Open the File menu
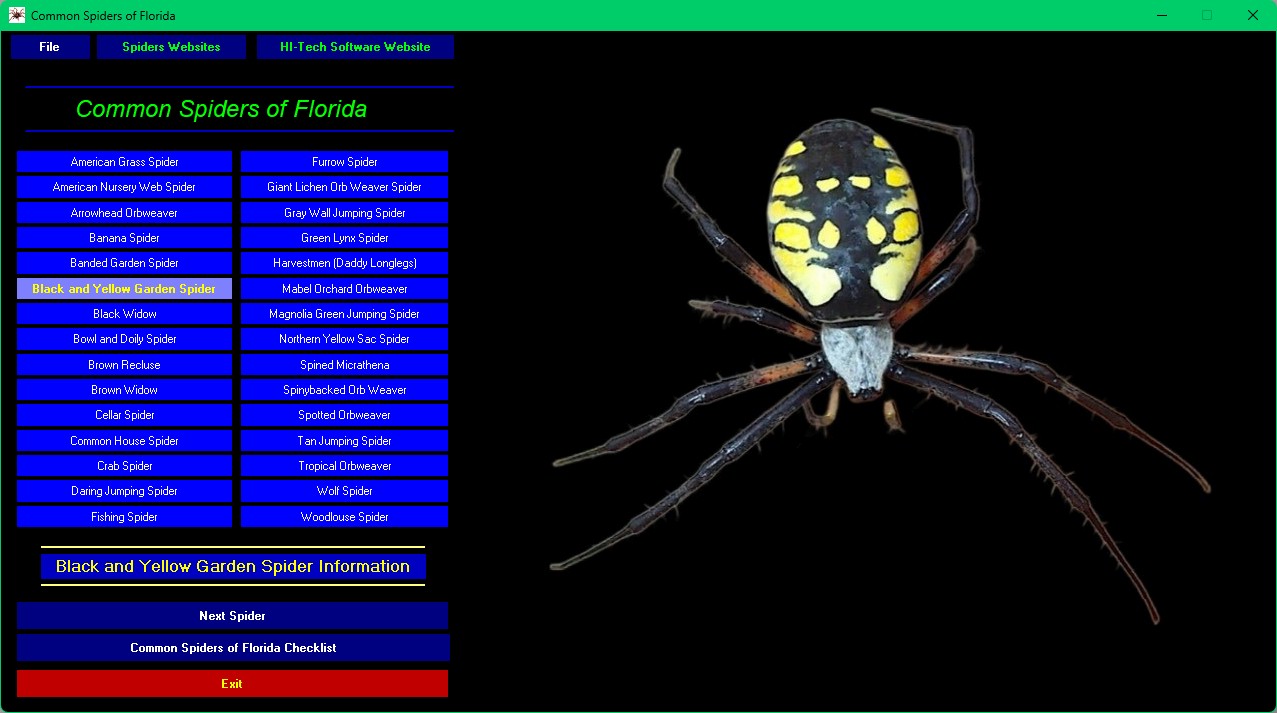This screenshot has width=1277, height=713. tap(50, 47)
